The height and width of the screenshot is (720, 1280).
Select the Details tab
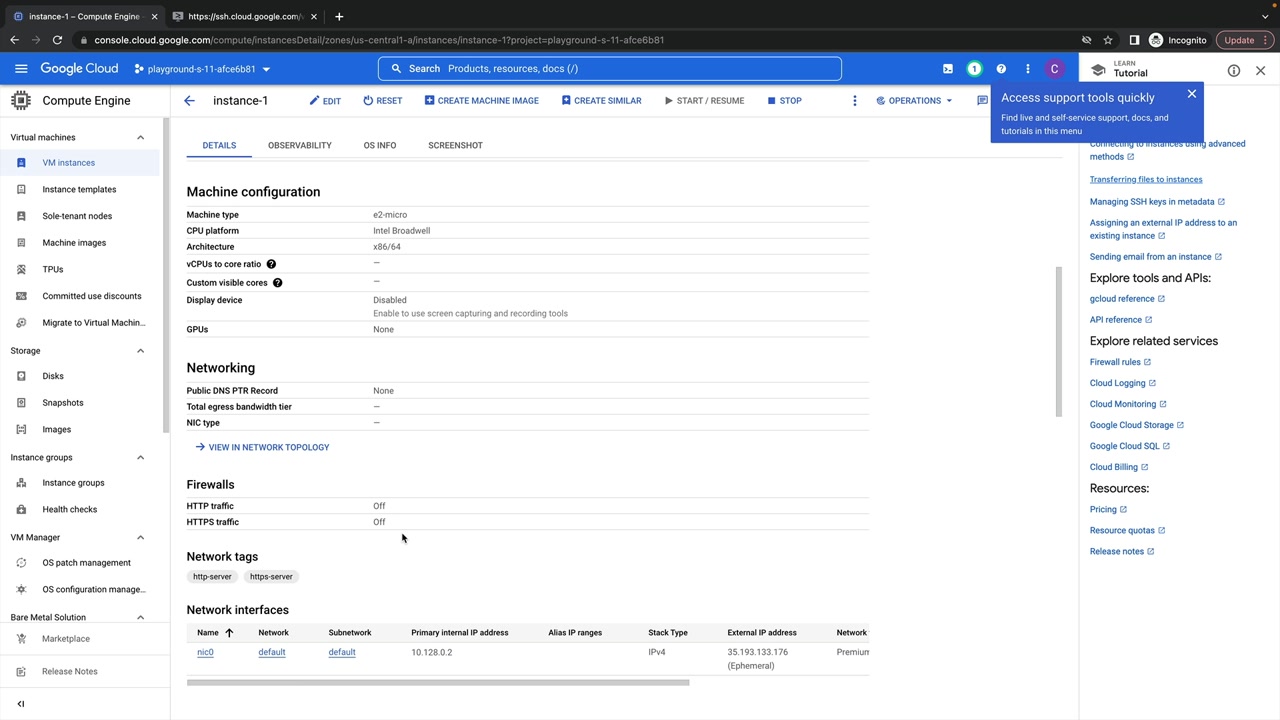pos(219,146)
